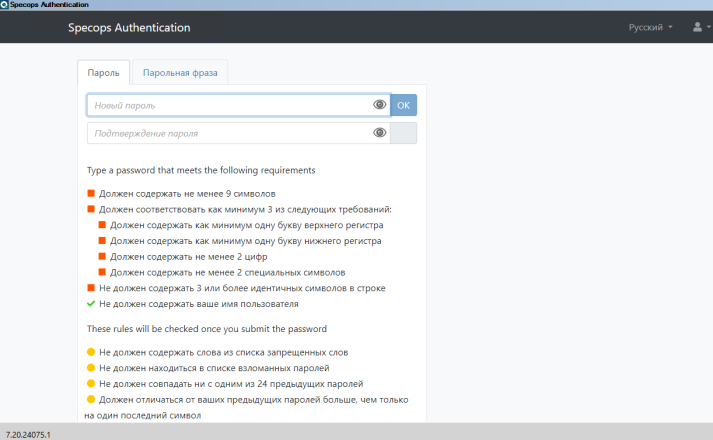
Task: Switch to the Пароль tab
Action: coord(103,72)
